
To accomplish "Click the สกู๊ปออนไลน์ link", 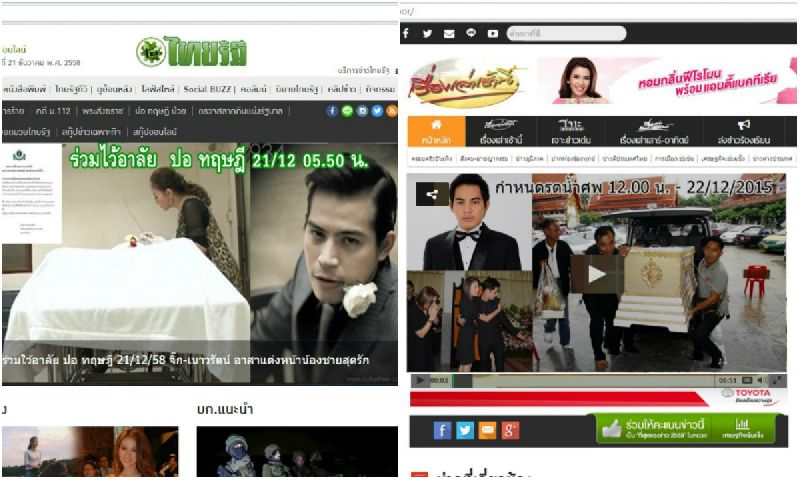I will [155, 132].
